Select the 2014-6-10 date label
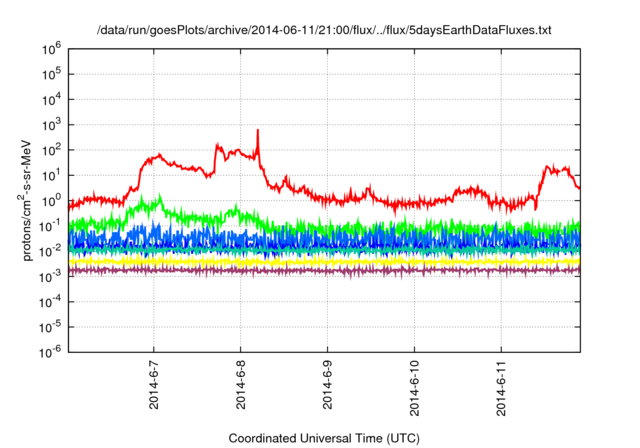Image resolution: width=640 pixels, height=448 pixels. (x=414, y=388)
